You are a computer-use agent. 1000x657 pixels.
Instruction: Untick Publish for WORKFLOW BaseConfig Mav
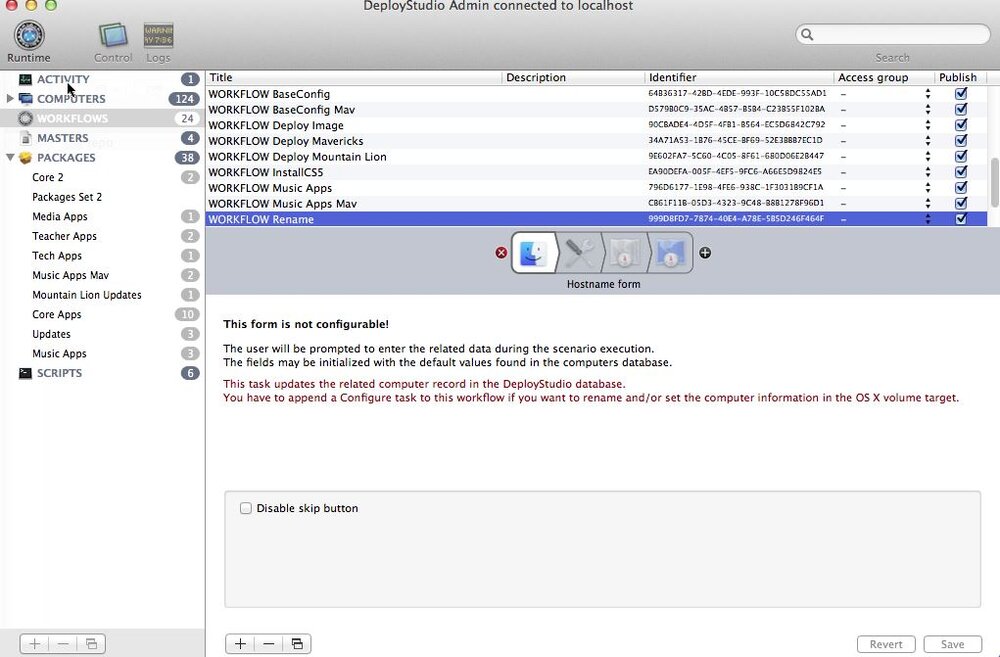(960, 109)
